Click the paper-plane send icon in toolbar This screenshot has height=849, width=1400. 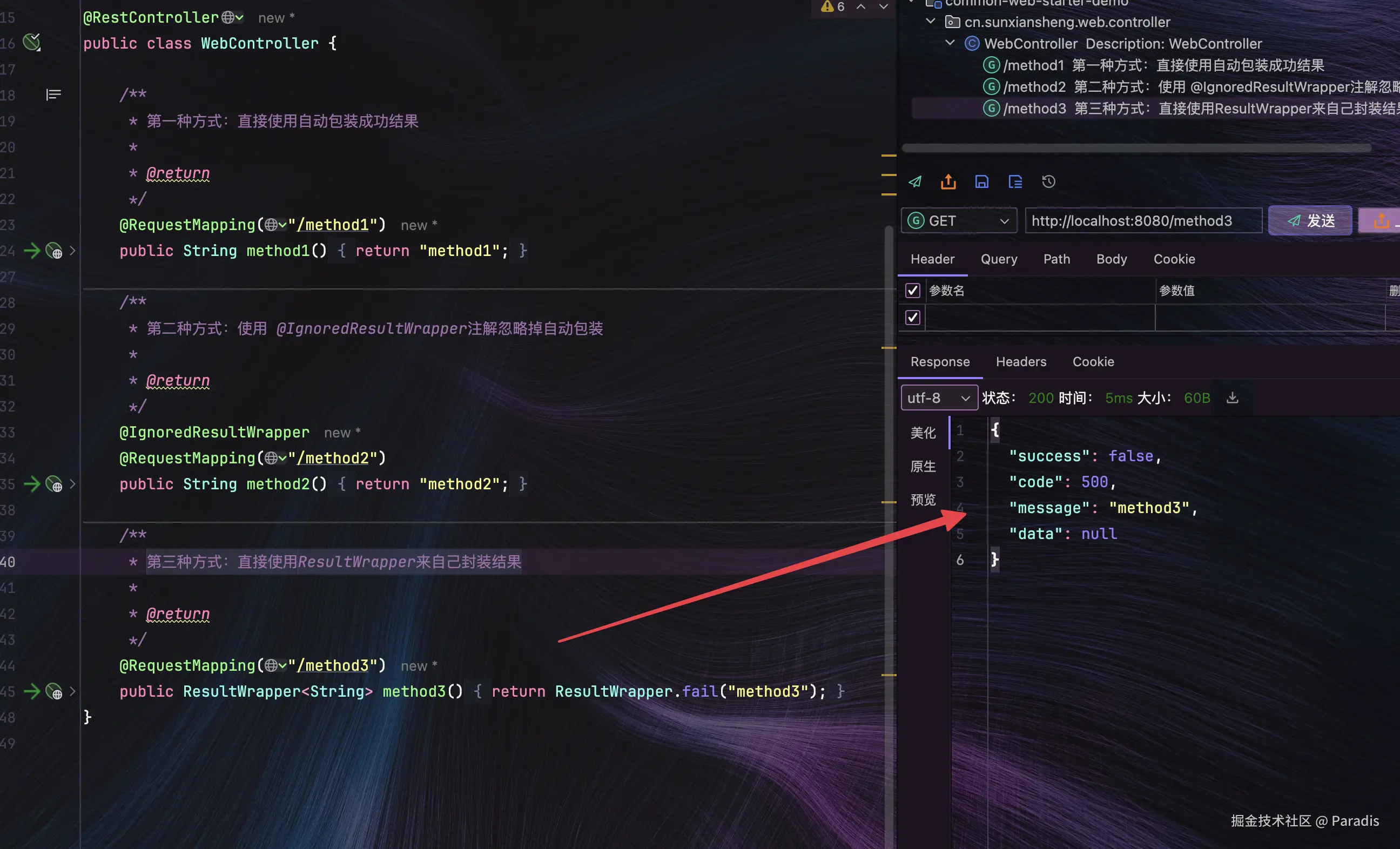tap(915, 182)
